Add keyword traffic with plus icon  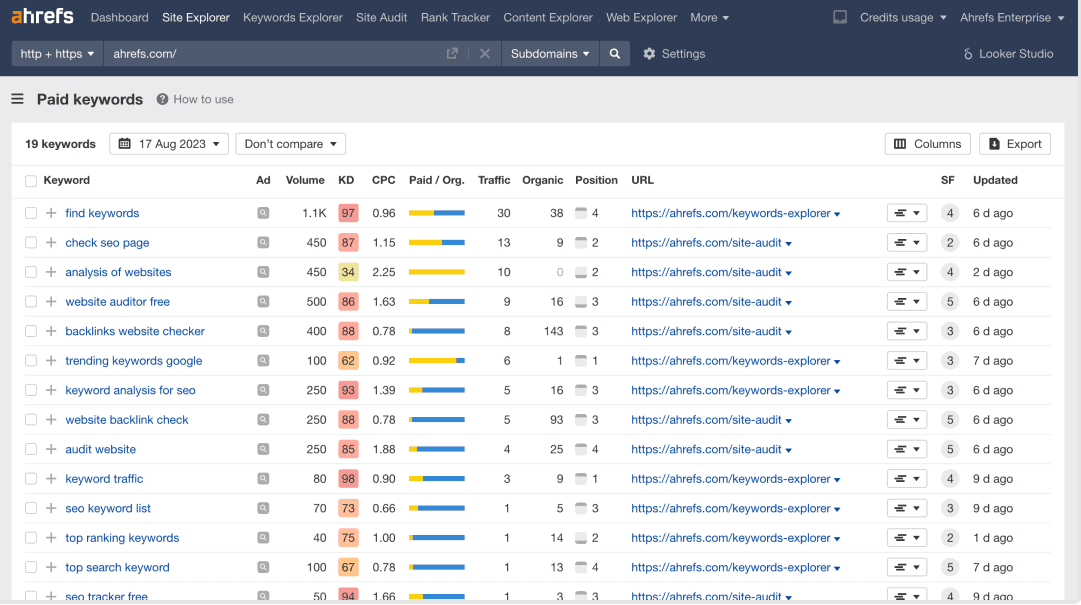tap(51, 478)
